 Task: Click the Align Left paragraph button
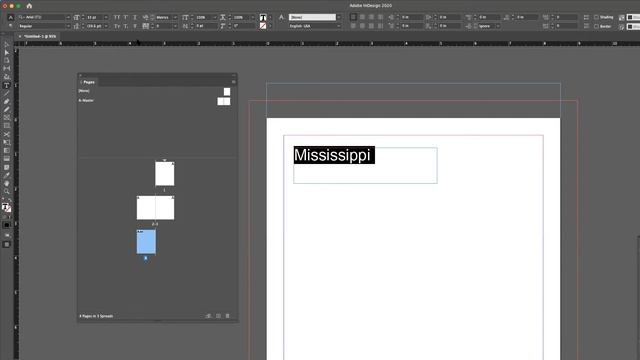(353, 17)
